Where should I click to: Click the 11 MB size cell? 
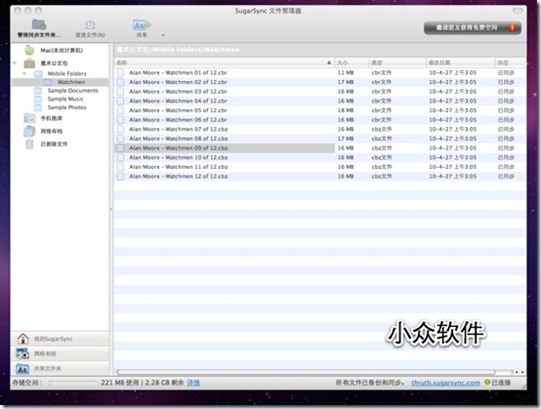(345, 72)
